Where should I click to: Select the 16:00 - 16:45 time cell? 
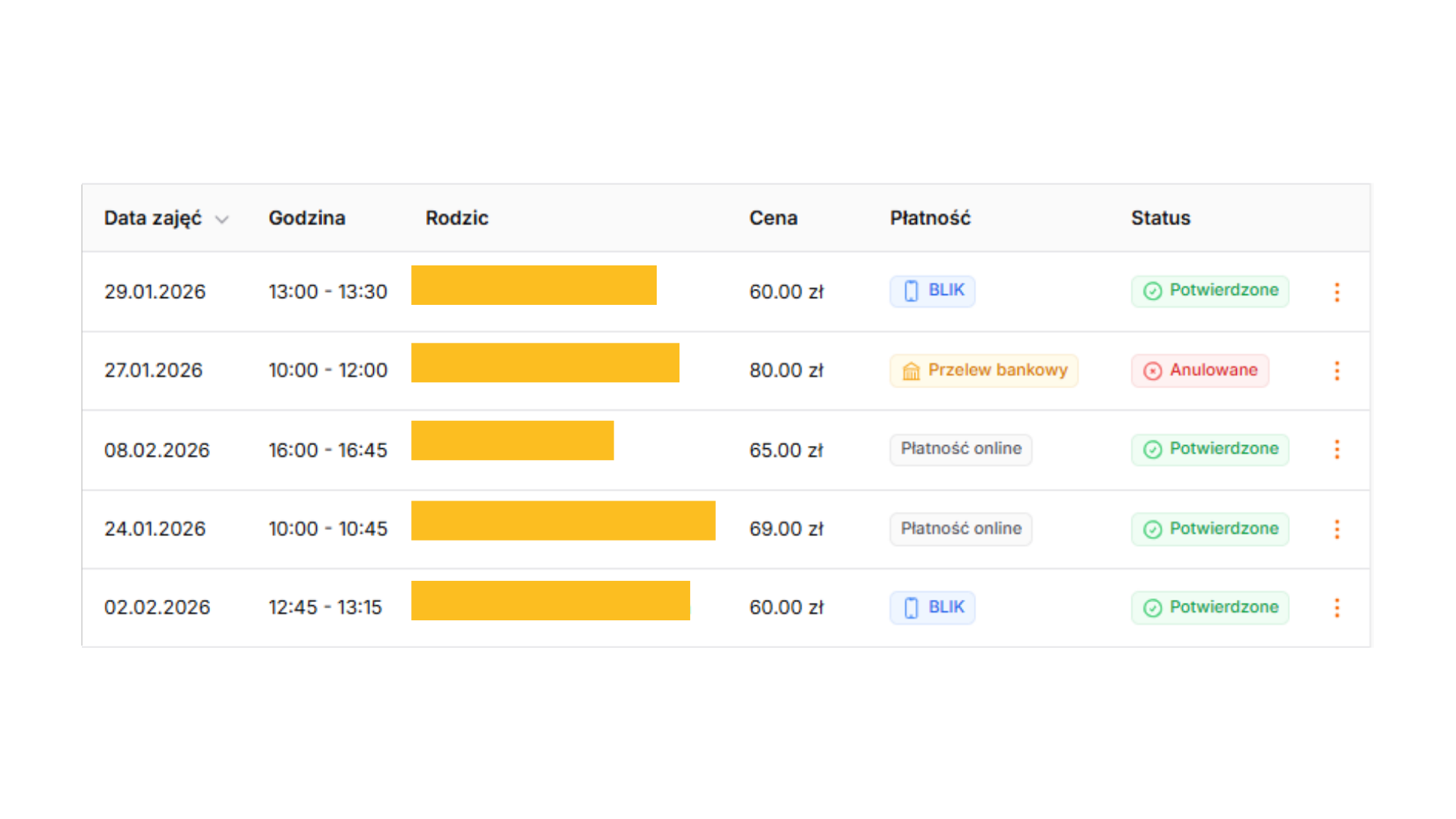coord(328,450)
